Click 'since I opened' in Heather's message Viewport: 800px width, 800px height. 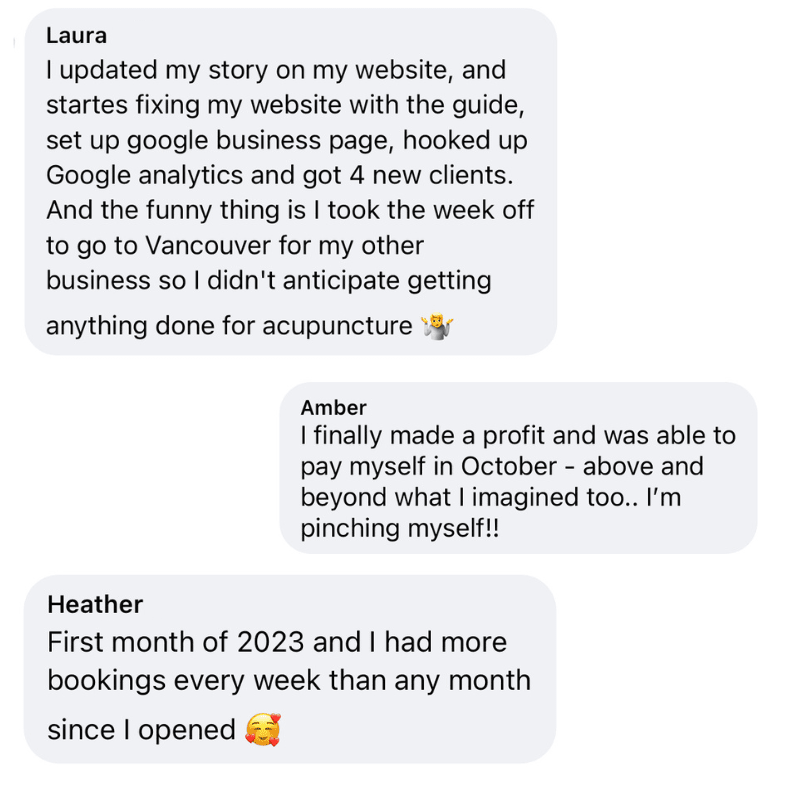141,730
